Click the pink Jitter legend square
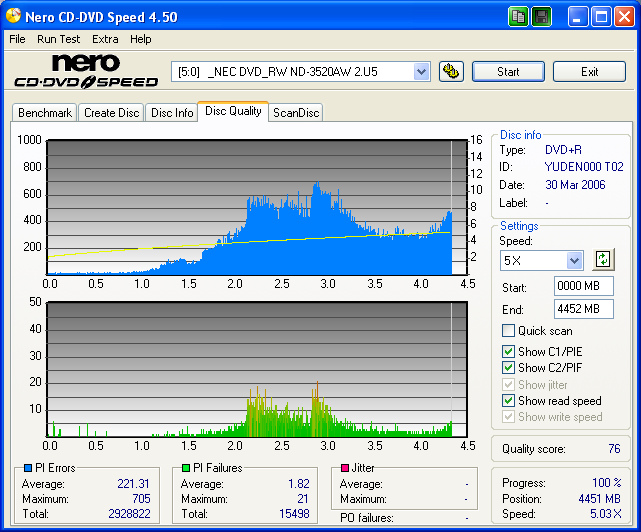The image size is (641, 532). (345, 468)
